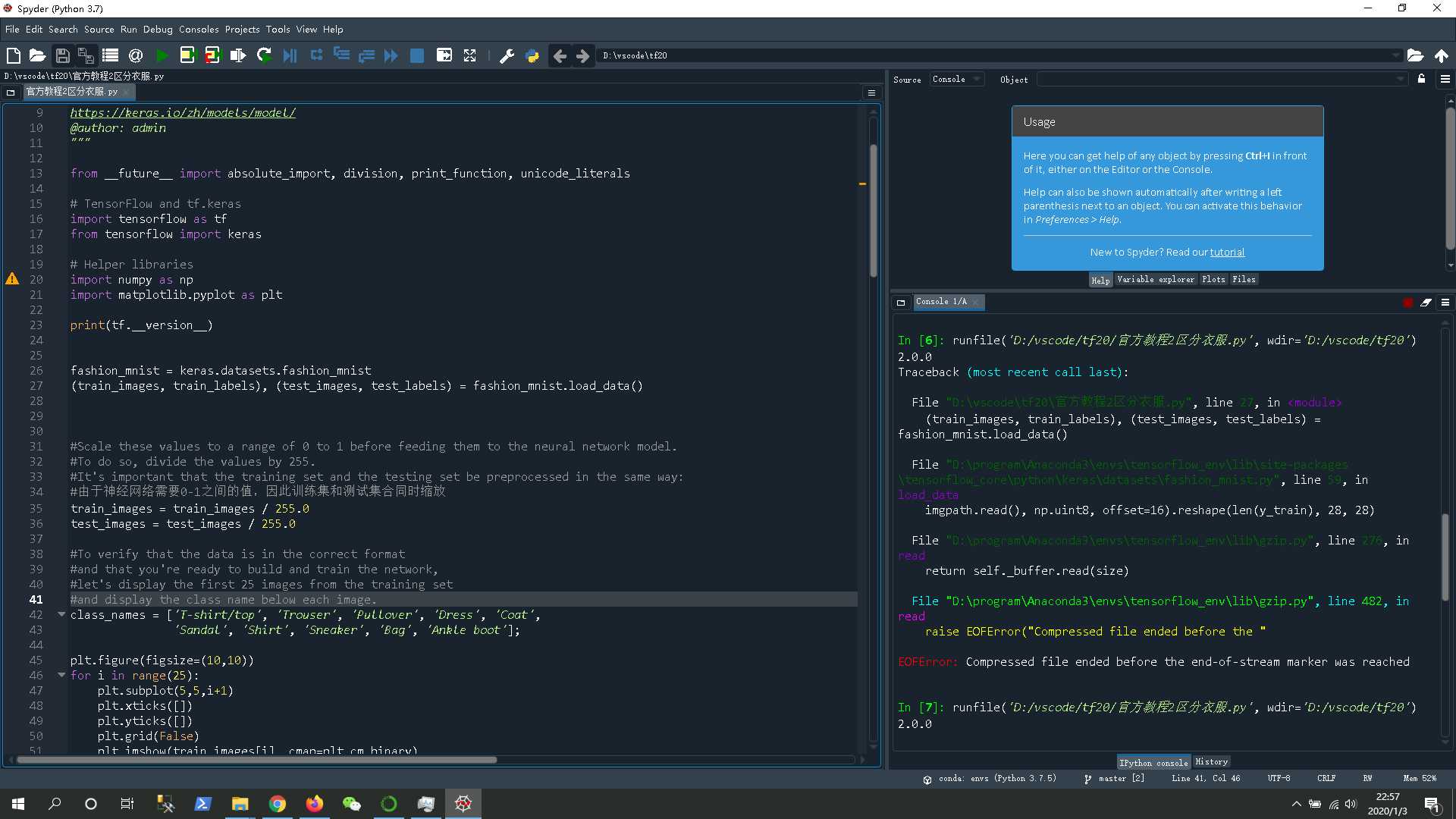The image size is (1456, 819).
Task: Toggle fullscreen mode icon
Action: point(470,55)
